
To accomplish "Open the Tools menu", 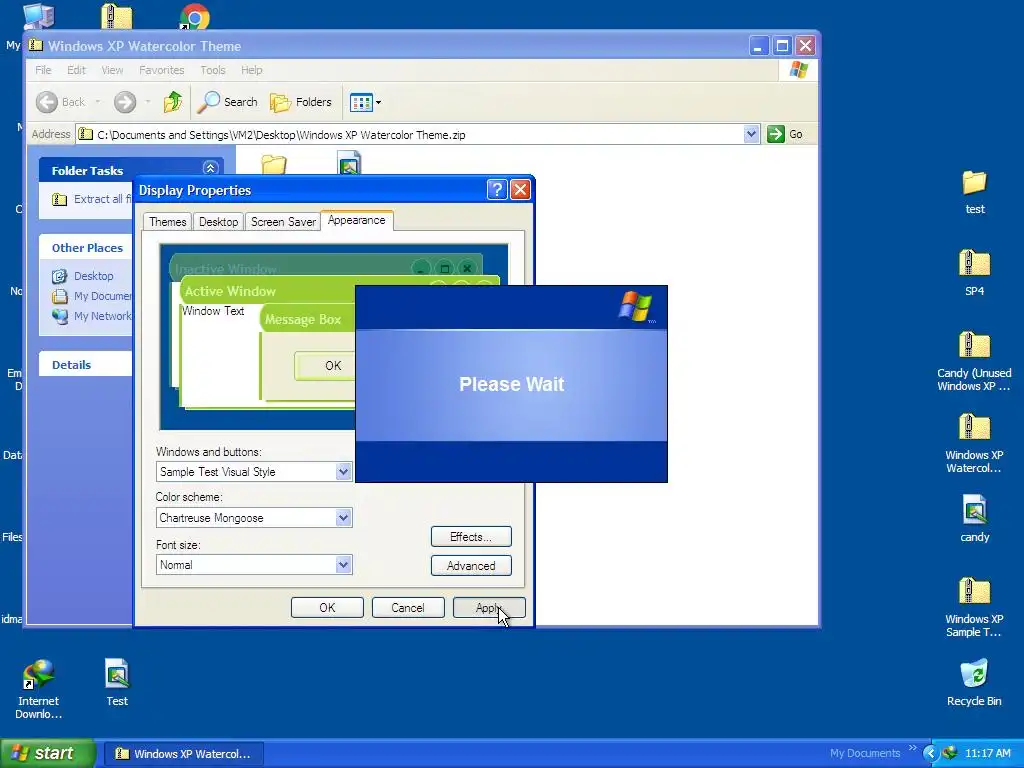I will [213, 70].
